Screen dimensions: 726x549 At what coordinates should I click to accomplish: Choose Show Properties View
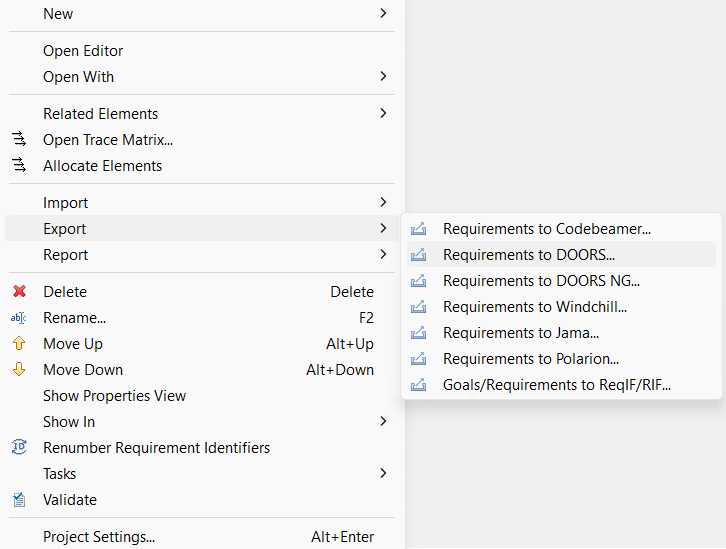coord(114,396)
